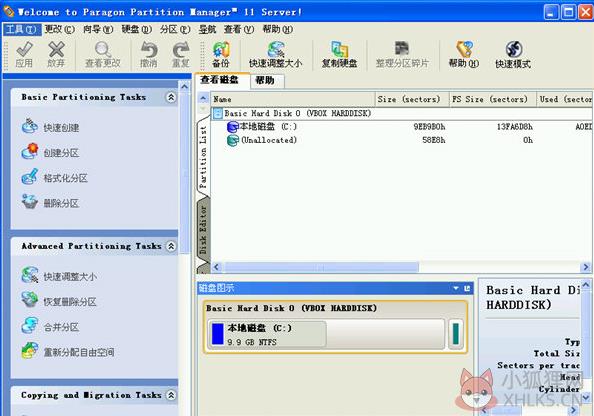The width and height of the screenshot is (594, 416).
Task: Select the teal unallocated space block
Action: [x=456, y=334]
